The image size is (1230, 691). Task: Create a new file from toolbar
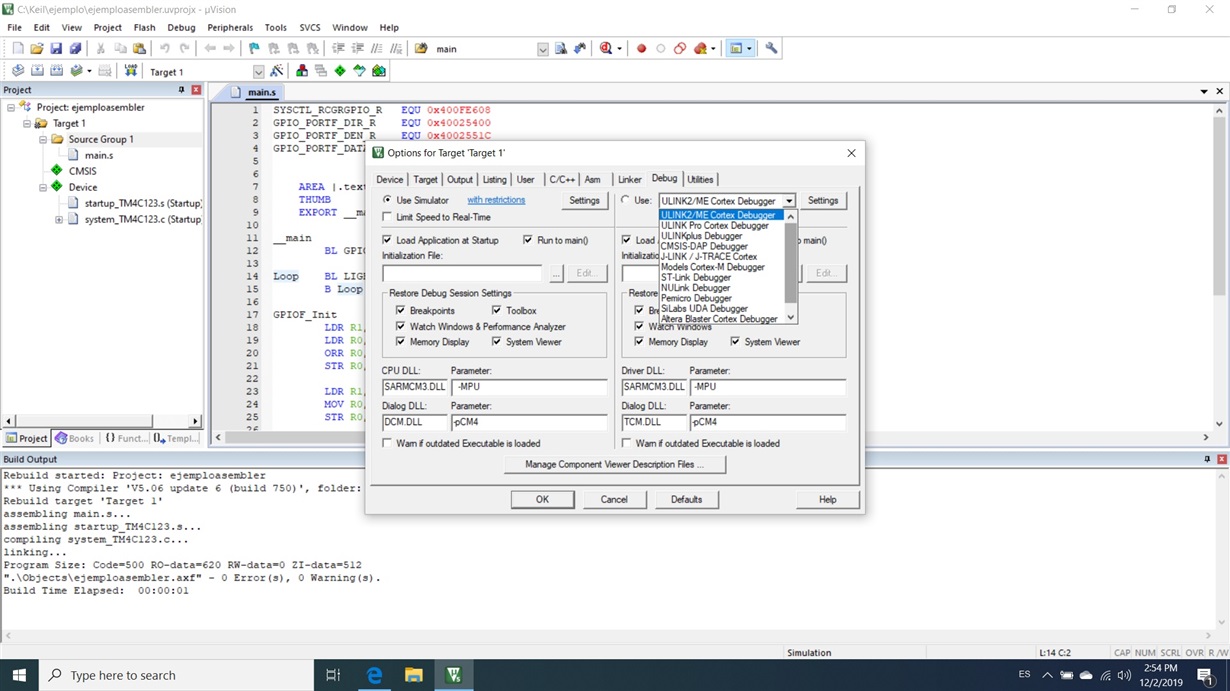(17, 48)
